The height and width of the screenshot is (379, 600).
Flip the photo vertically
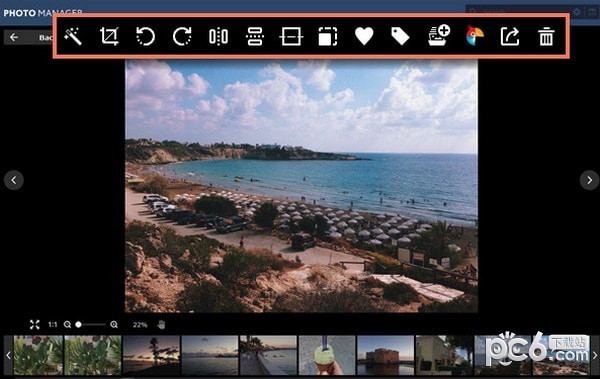coord(255,37)
